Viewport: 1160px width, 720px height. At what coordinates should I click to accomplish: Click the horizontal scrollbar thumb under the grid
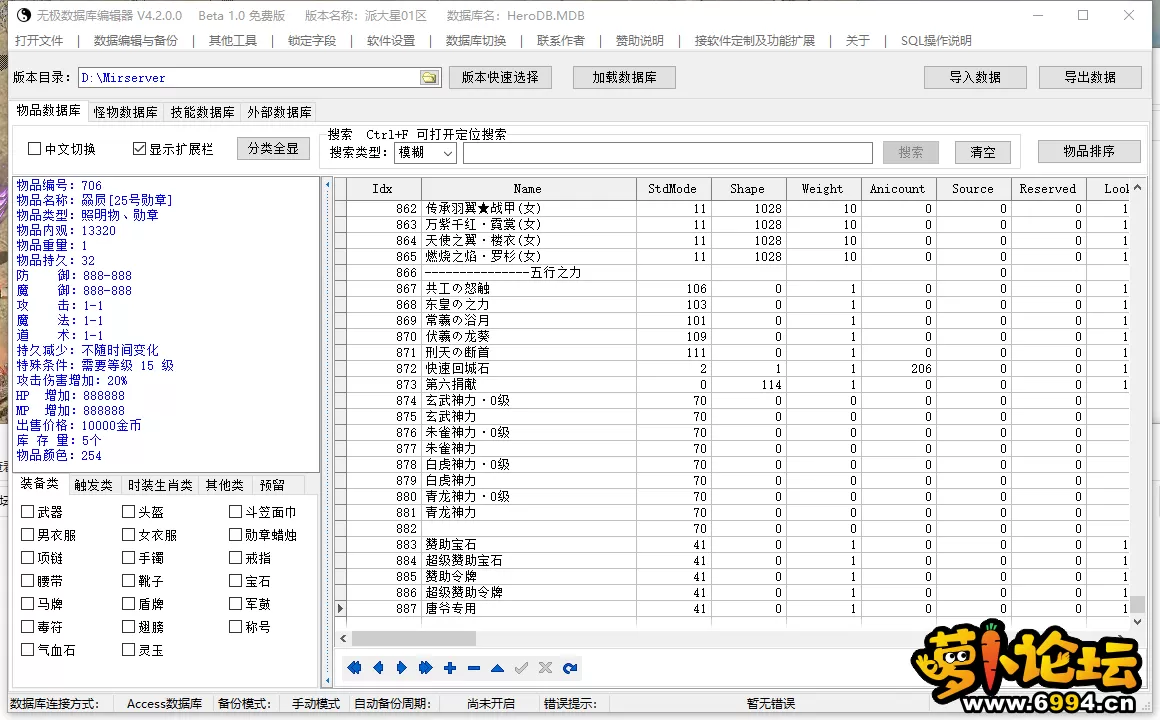click(x=414, y=638)
